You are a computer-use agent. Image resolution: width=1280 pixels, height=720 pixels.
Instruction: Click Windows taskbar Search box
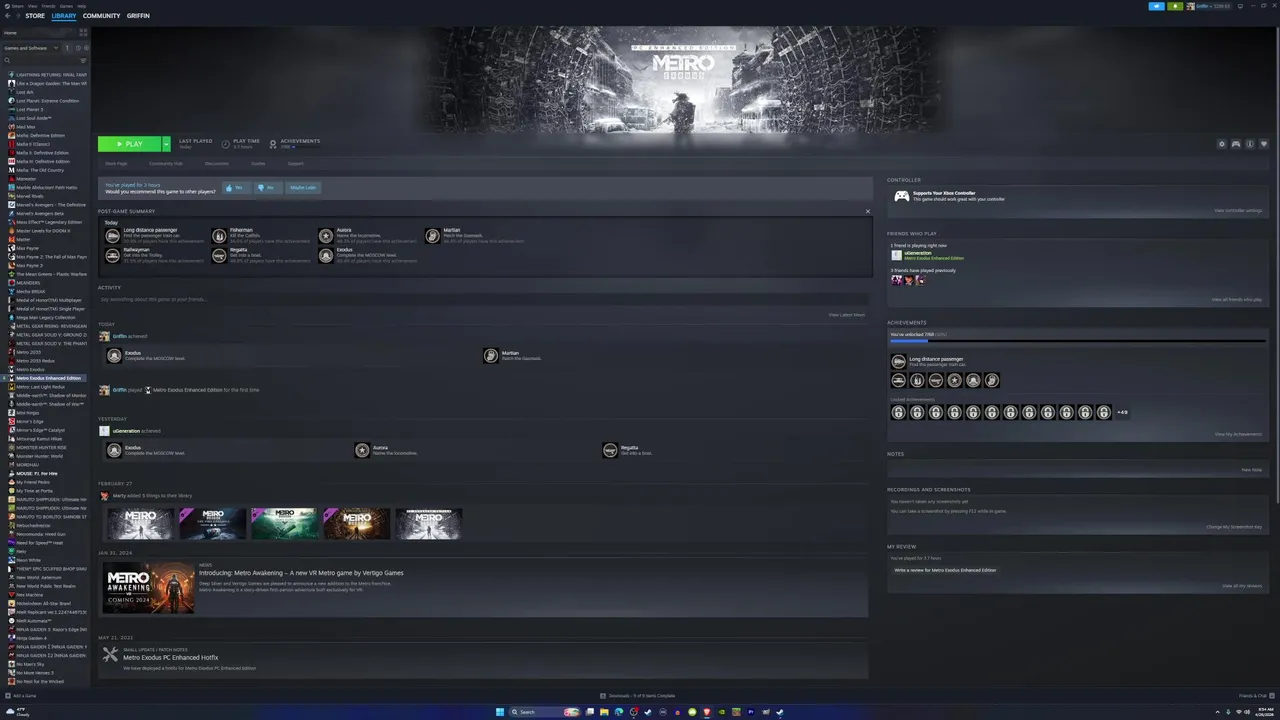[544, 712]
